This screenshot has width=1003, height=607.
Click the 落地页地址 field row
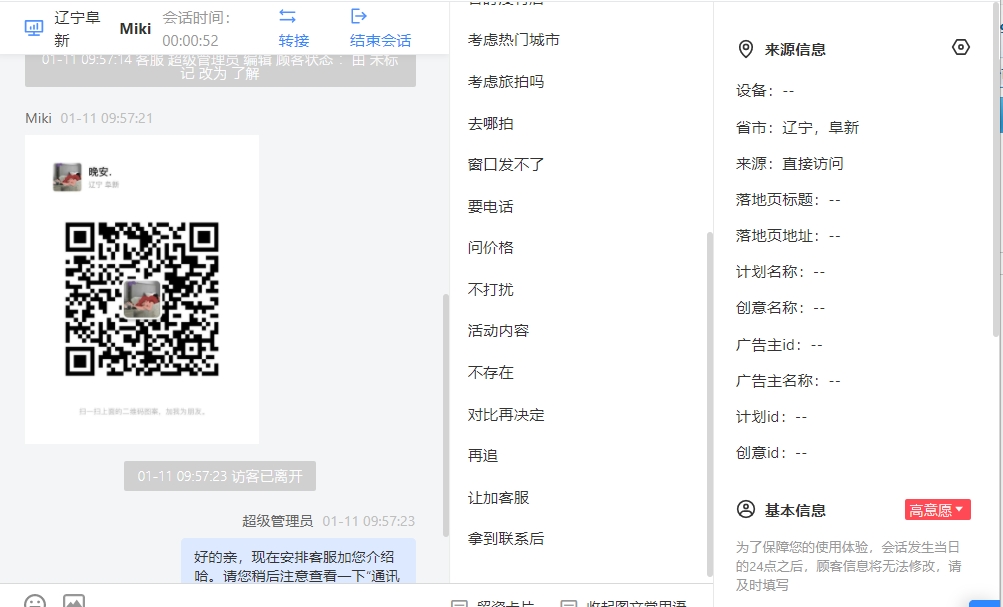[x=788, y=235]
